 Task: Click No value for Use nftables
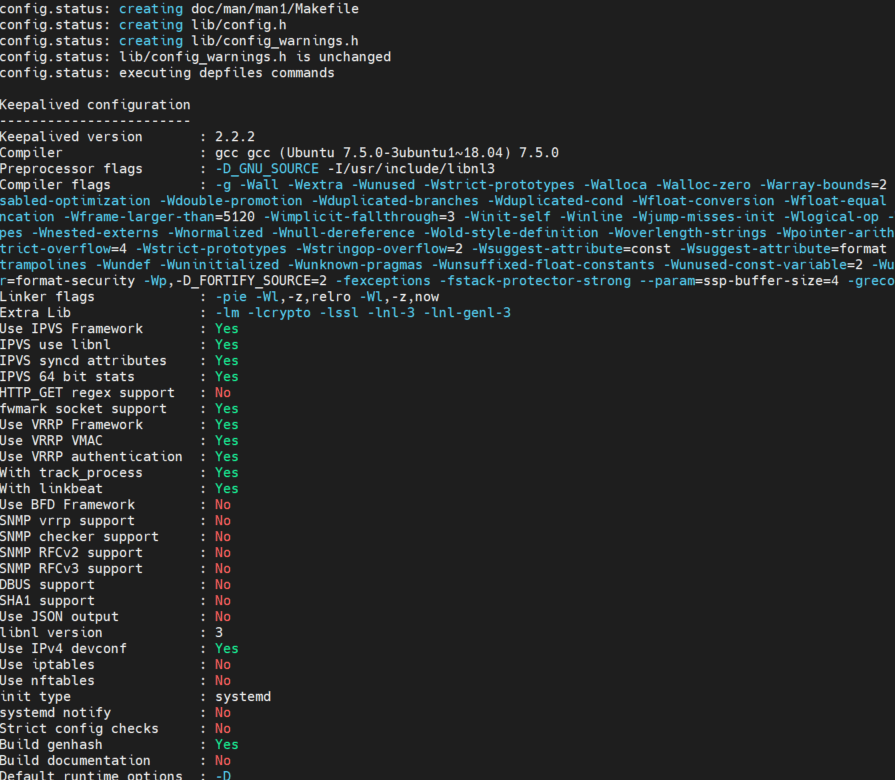[223, 680]
